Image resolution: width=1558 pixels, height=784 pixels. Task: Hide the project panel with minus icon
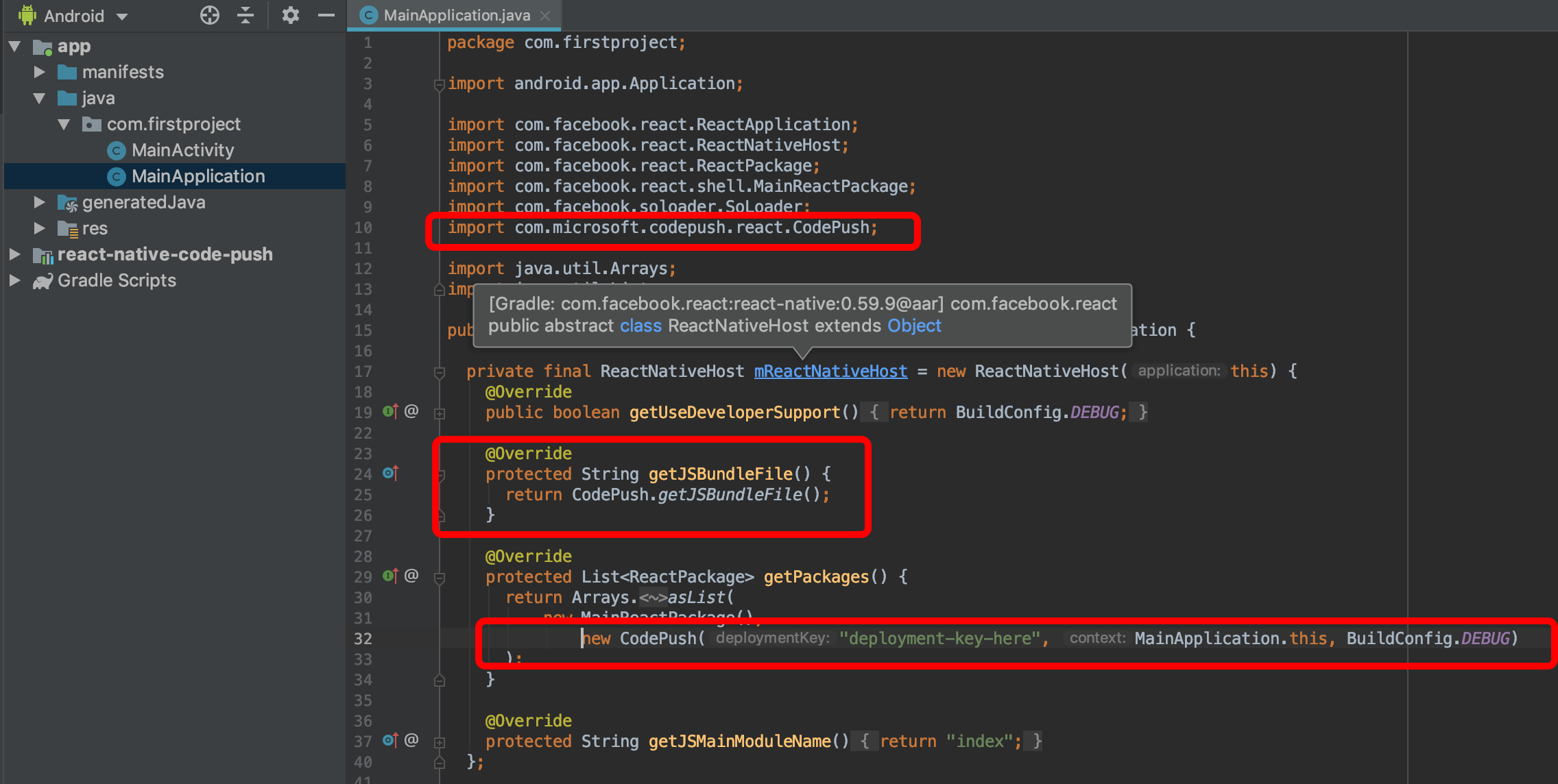pyautogui.click(x=326, y=15)
